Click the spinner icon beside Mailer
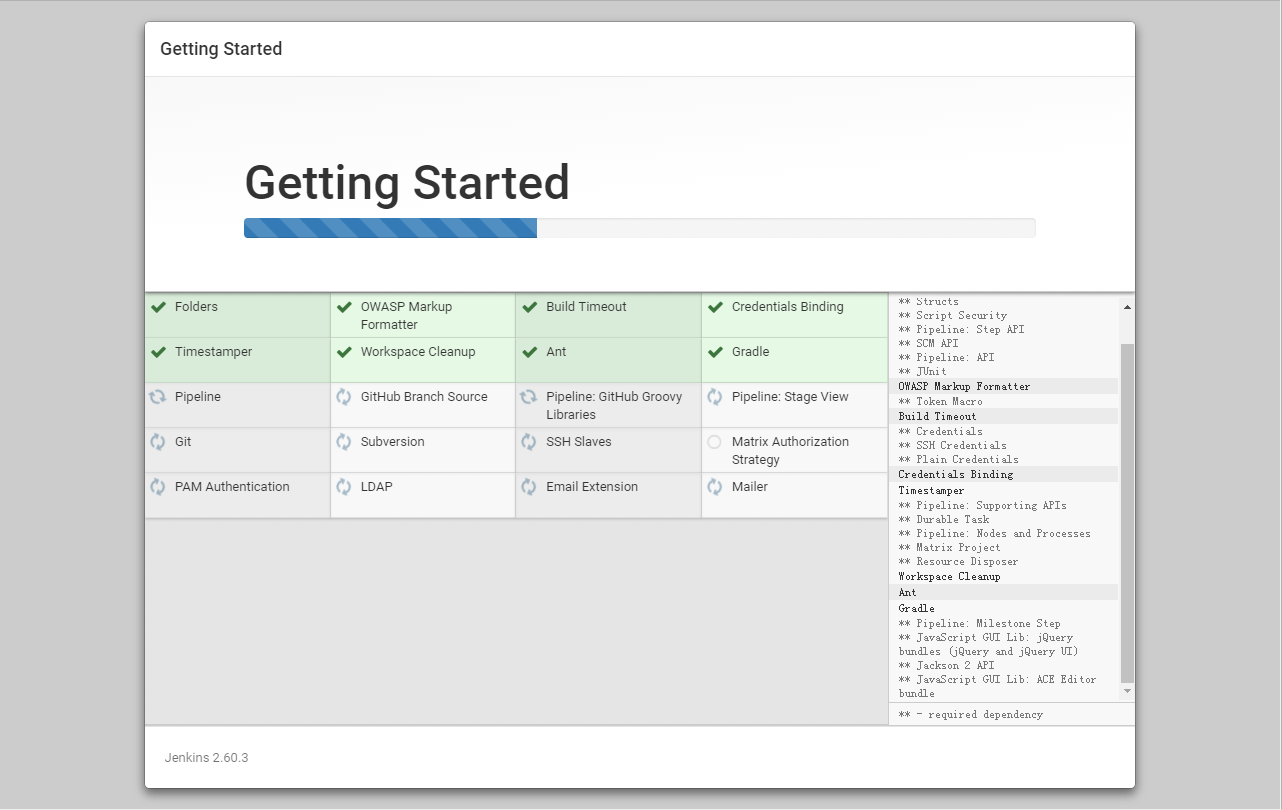Image resolution: width=1282 pixels, height=810 pixels. [714, 487]
